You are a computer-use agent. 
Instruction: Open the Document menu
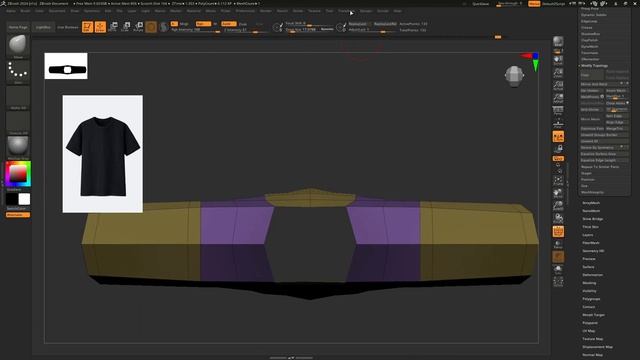(57, 11)
